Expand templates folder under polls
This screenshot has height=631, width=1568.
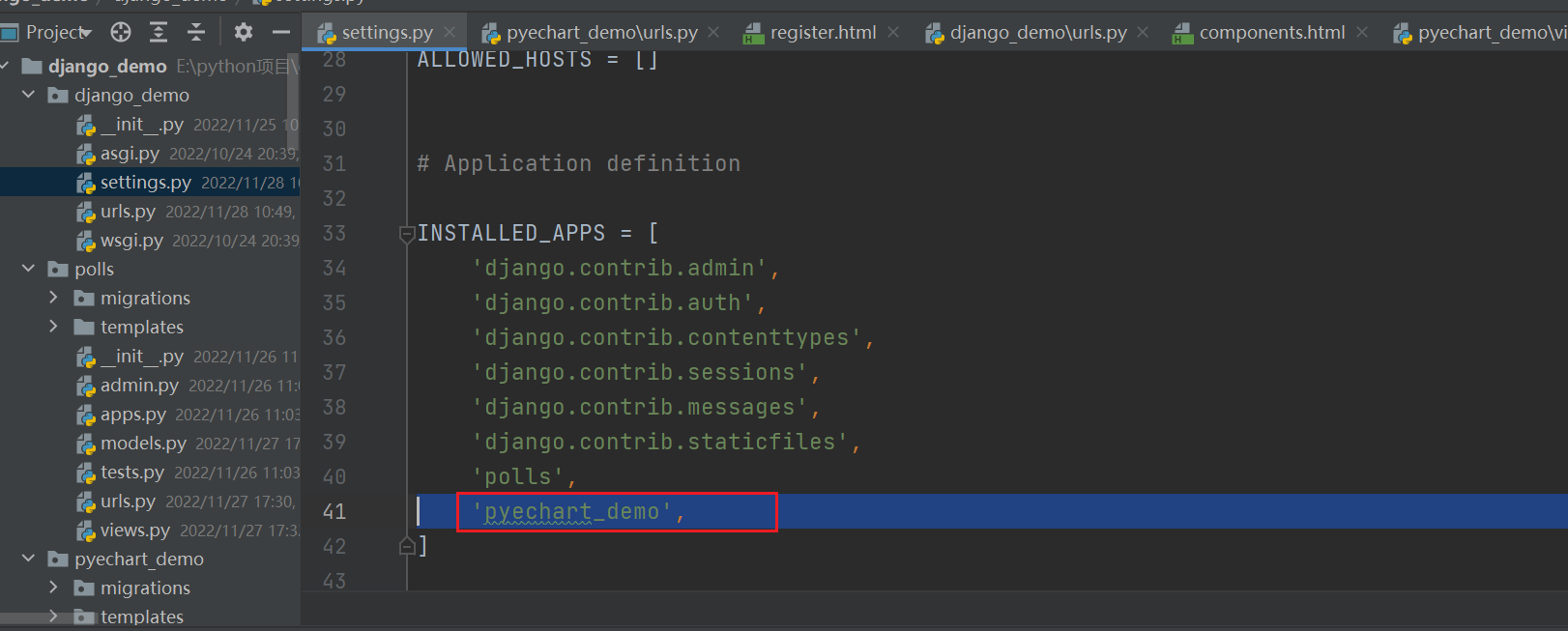pyautogui.click(x=53, y=327)
